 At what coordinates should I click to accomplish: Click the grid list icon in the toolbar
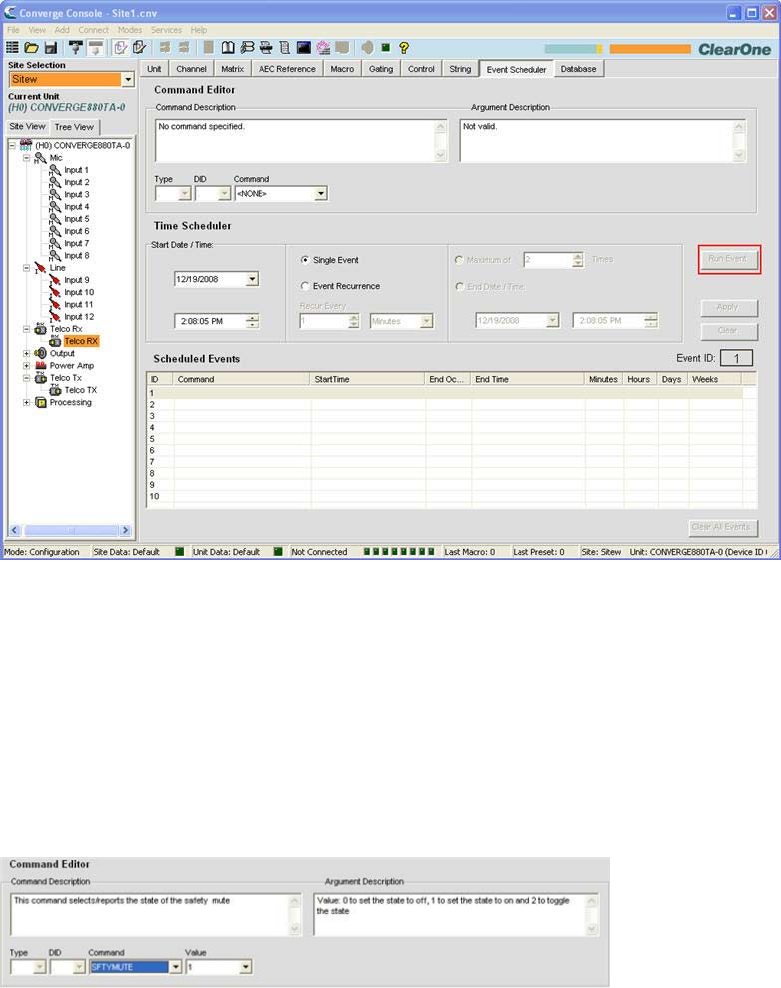pos(12,47)
